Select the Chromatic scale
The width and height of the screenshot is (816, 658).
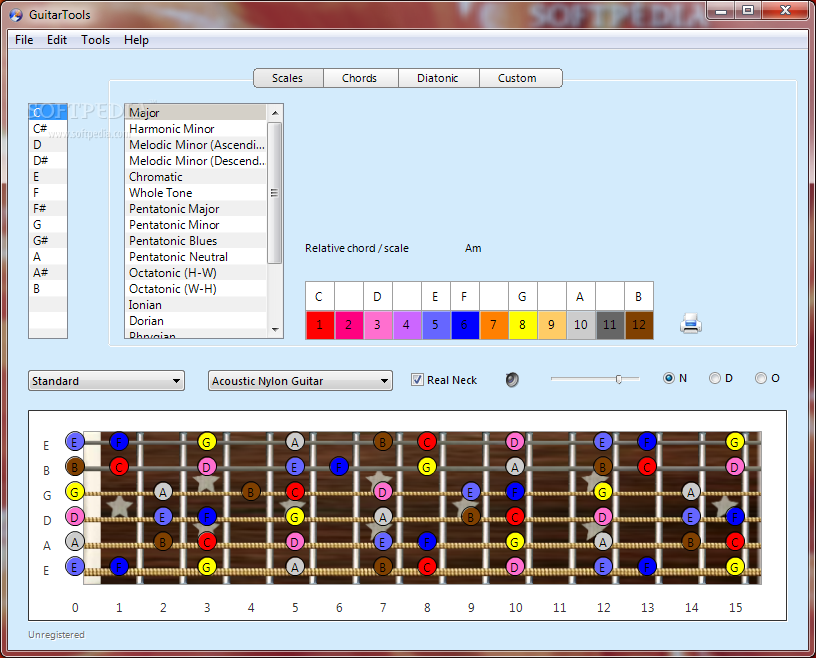[x=196, y=176]
